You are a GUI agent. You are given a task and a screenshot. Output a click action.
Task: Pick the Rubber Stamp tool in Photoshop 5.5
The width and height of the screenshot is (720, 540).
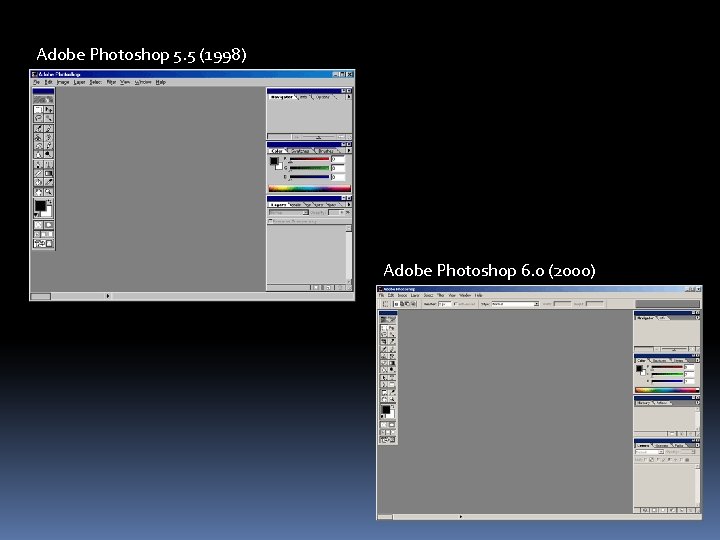click(x=38, y=138)
